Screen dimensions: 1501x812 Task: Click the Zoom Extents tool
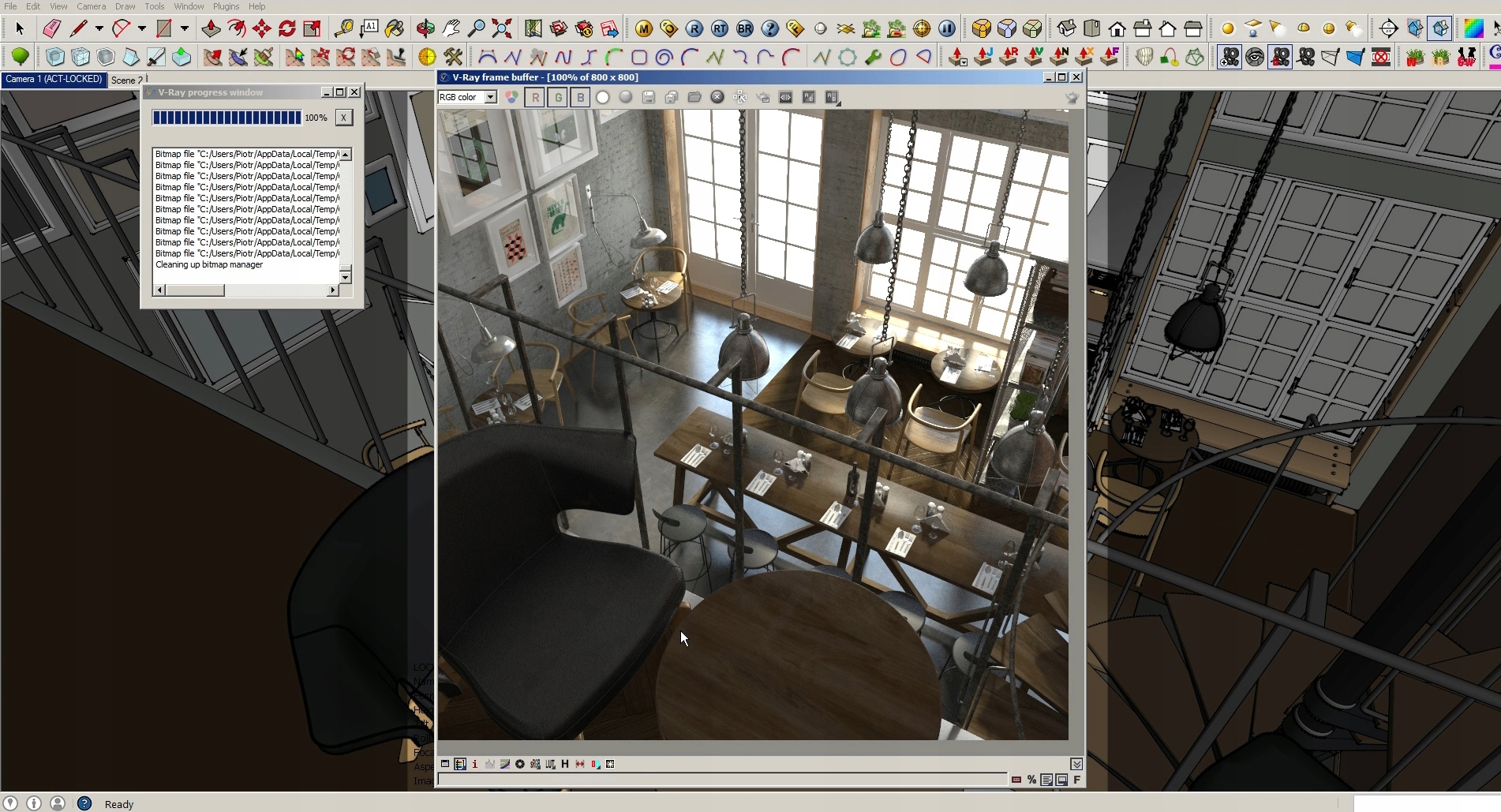pos(501,29)
